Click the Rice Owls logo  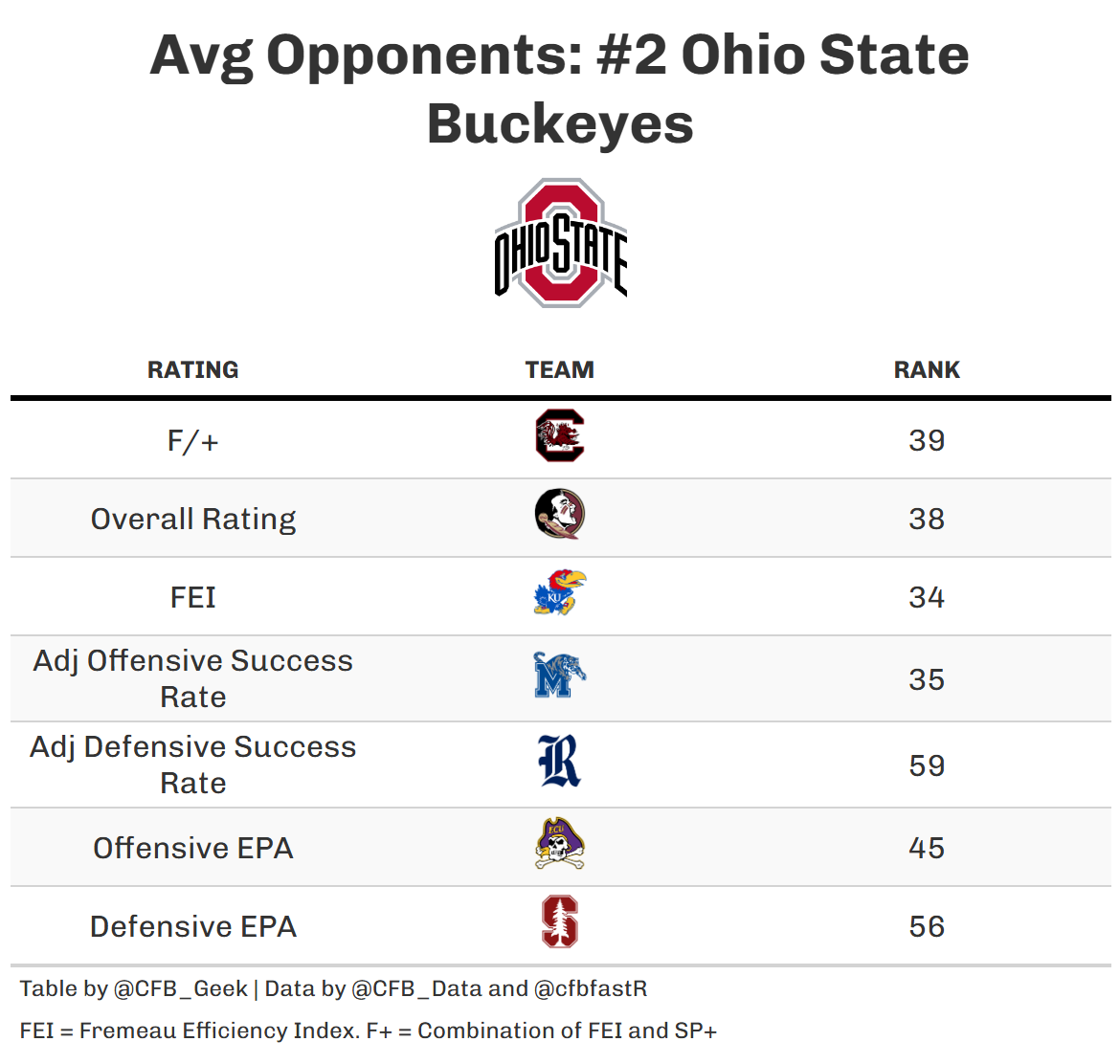click(560, 762)
